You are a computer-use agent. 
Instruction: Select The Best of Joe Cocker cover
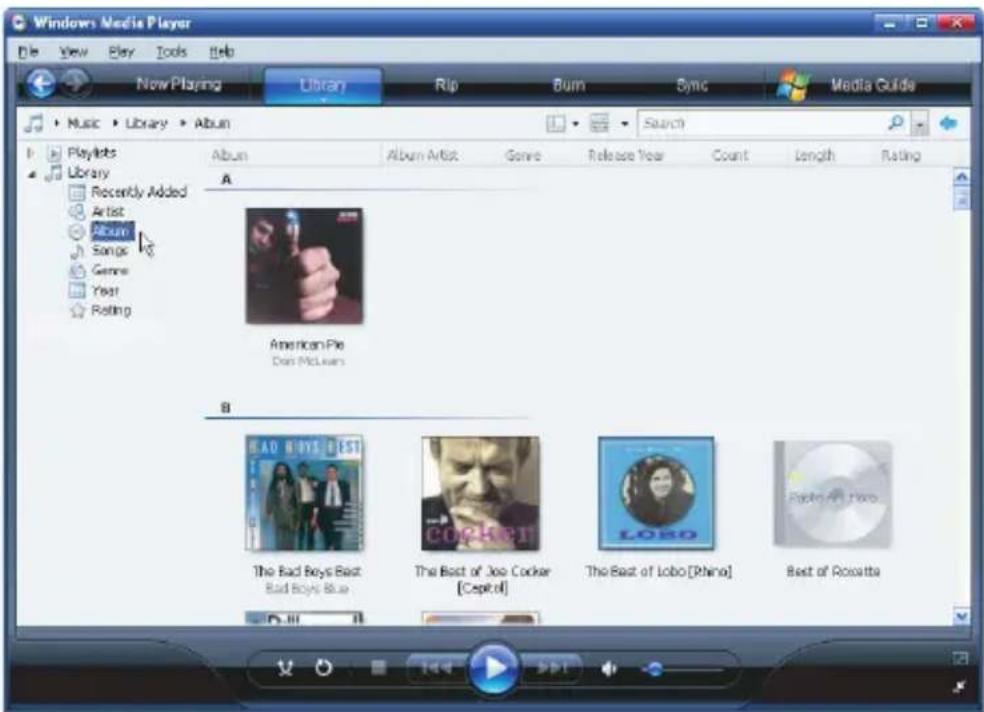pos(481,493)
